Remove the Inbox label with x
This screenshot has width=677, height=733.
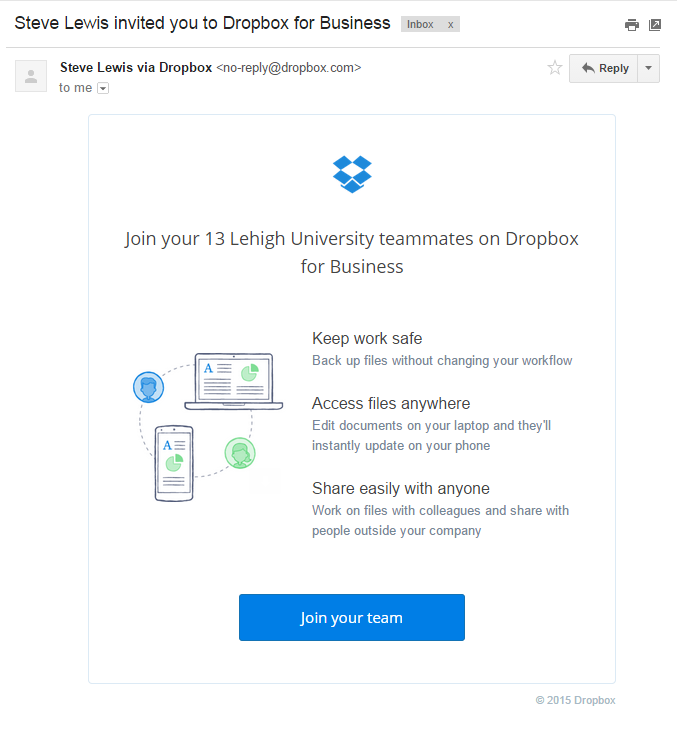pyautogui.click(x=450, y=24)
